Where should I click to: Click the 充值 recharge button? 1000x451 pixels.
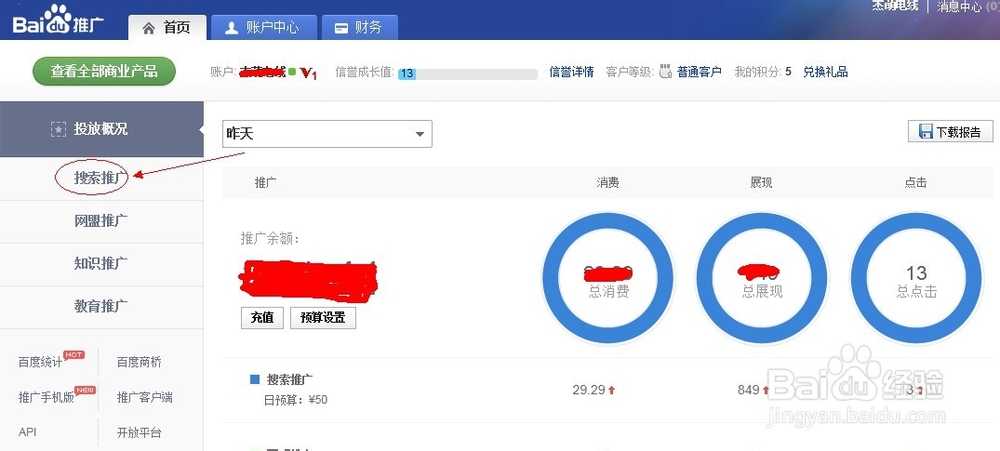click(262, 318)
